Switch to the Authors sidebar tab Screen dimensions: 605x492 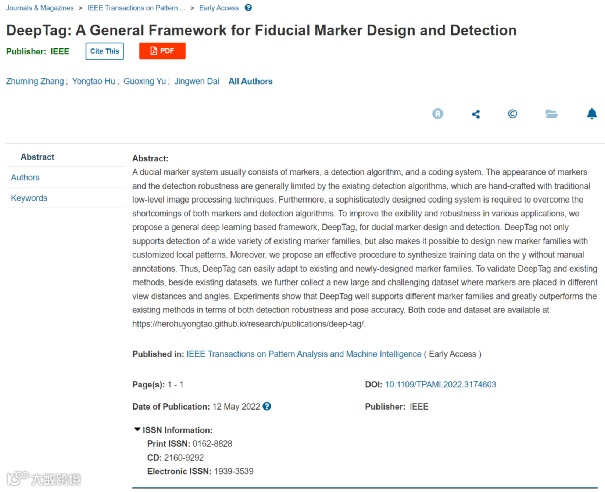click(25, 177)
